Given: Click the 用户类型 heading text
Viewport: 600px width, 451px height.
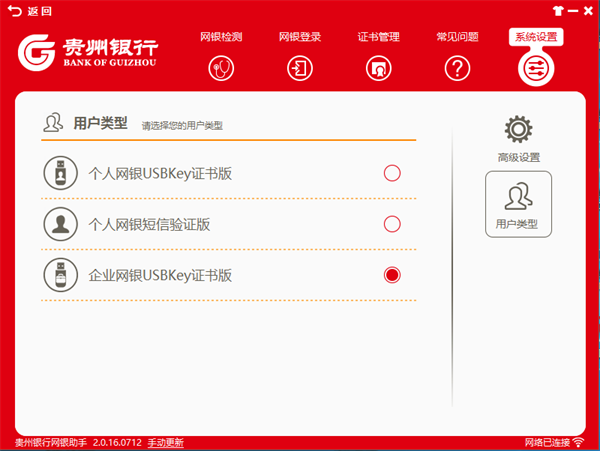Looking at the screenshot, I should click(100, 123).
